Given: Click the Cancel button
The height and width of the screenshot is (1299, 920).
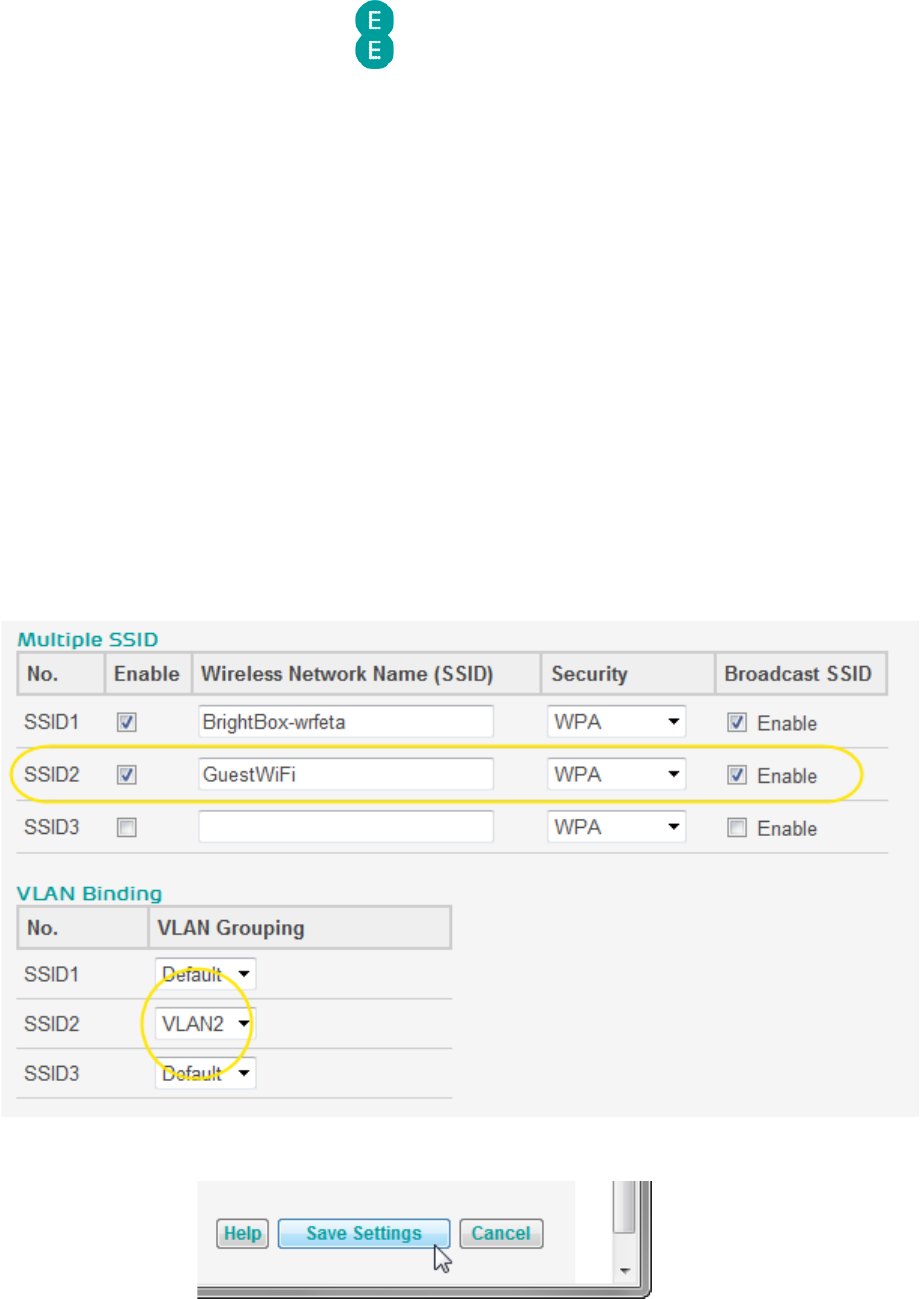Looking at the screenshot, I should (x=501, y=1234).
